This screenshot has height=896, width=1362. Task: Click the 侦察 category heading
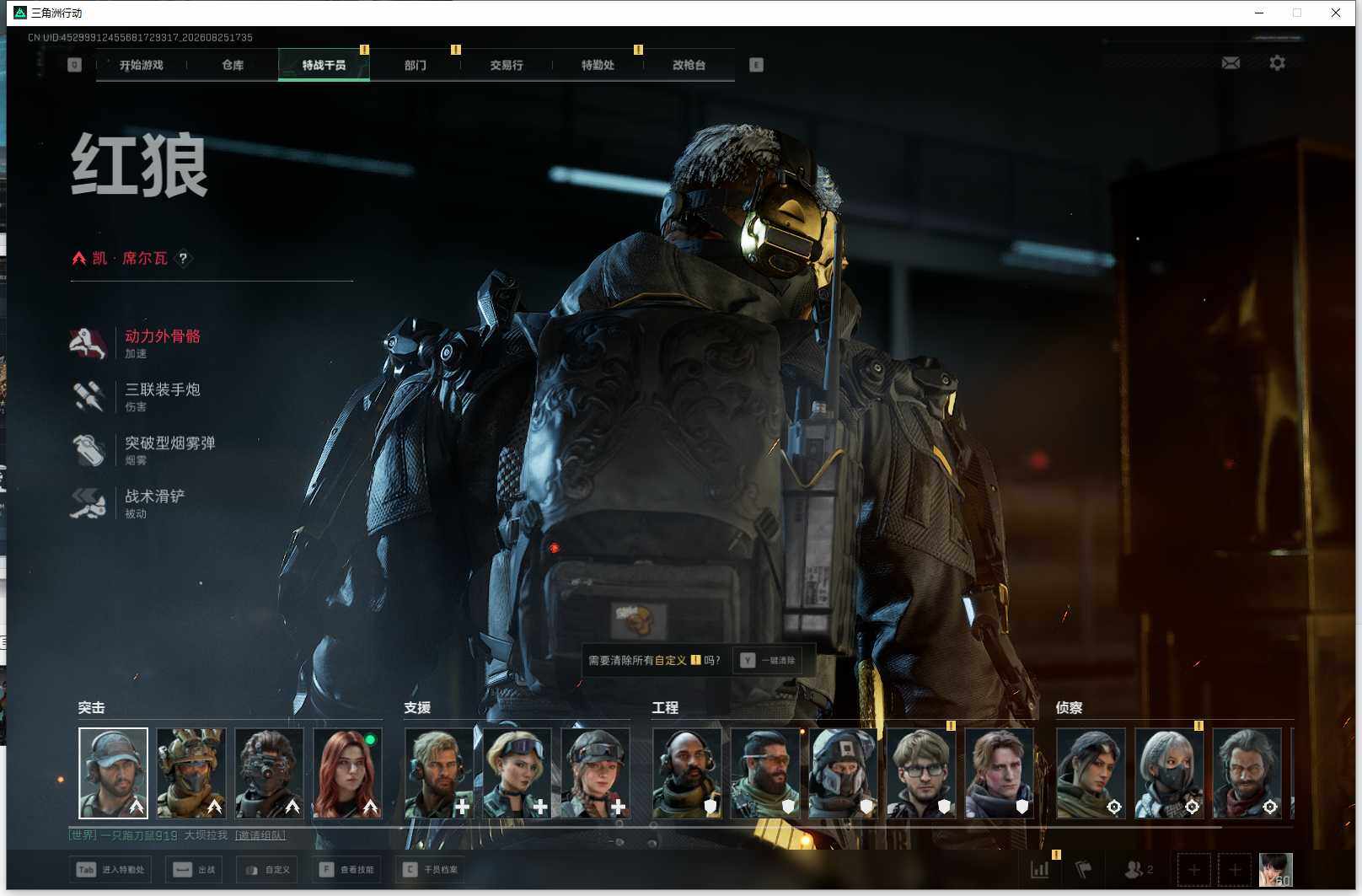1069,708
